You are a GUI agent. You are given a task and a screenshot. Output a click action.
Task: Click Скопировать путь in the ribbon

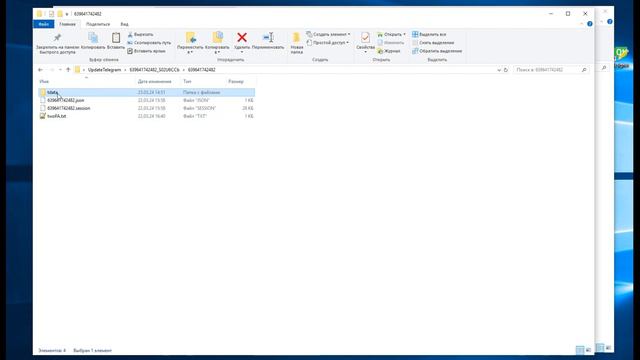coord(149,43)
